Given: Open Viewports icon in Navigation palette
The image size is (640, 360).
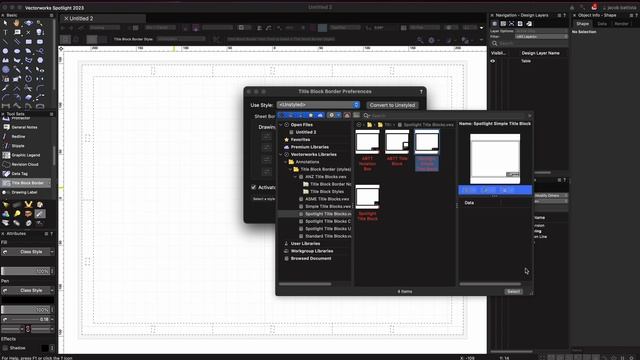Looking at the screenshot, I should (511, 24).
